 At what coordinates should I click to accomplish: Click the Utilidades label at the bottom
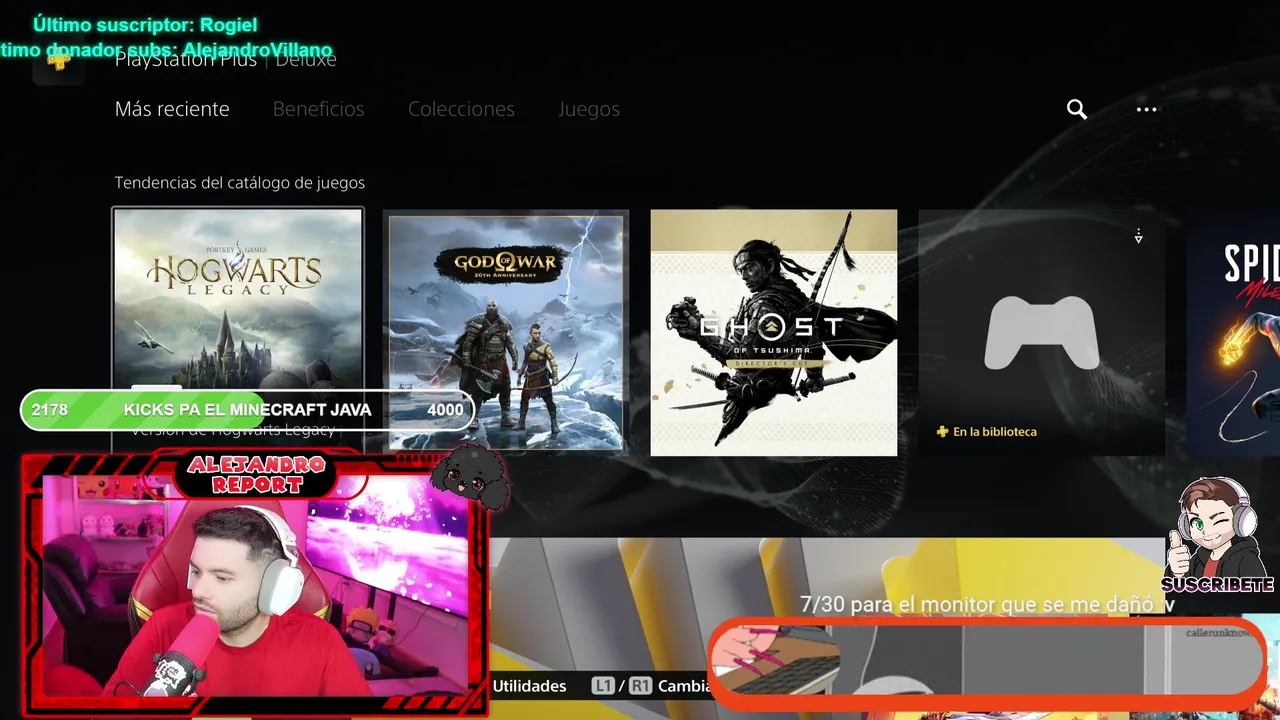529,686
